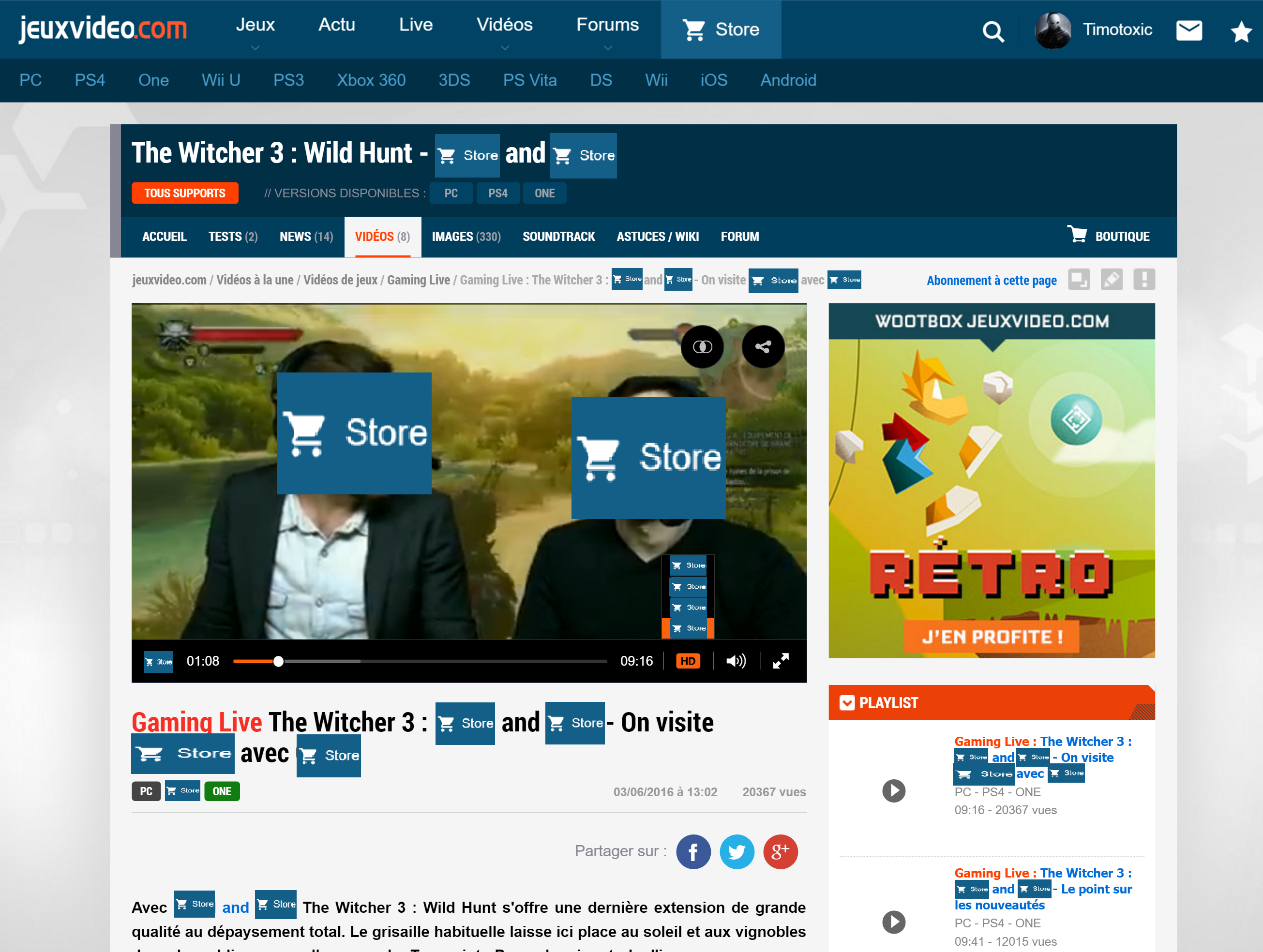Open the NEWS (14) tab
This screenshot has width=1263, height=952.
306,236
